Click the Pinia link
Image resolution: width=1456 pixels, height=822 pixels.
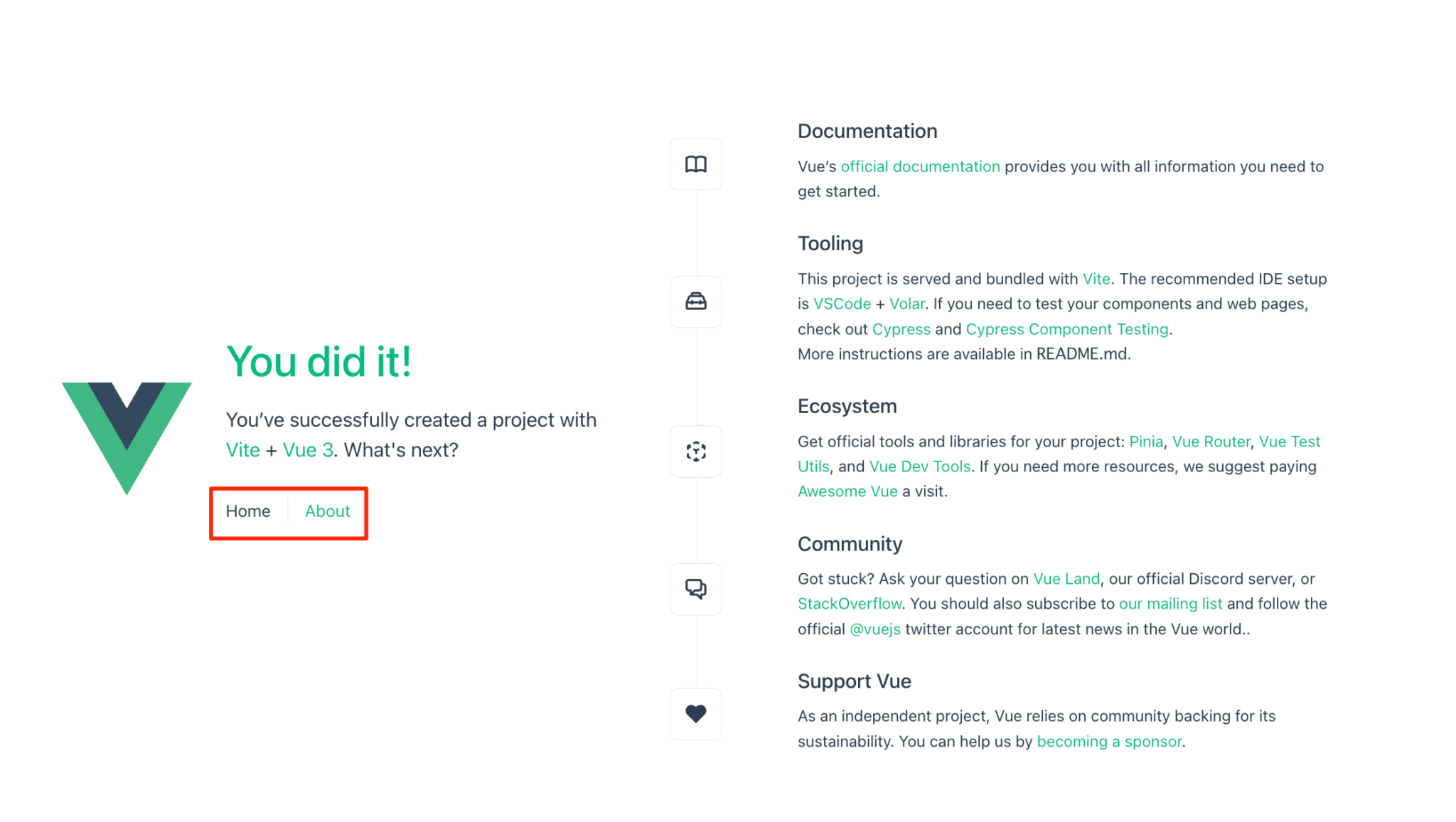point(1146,441)
